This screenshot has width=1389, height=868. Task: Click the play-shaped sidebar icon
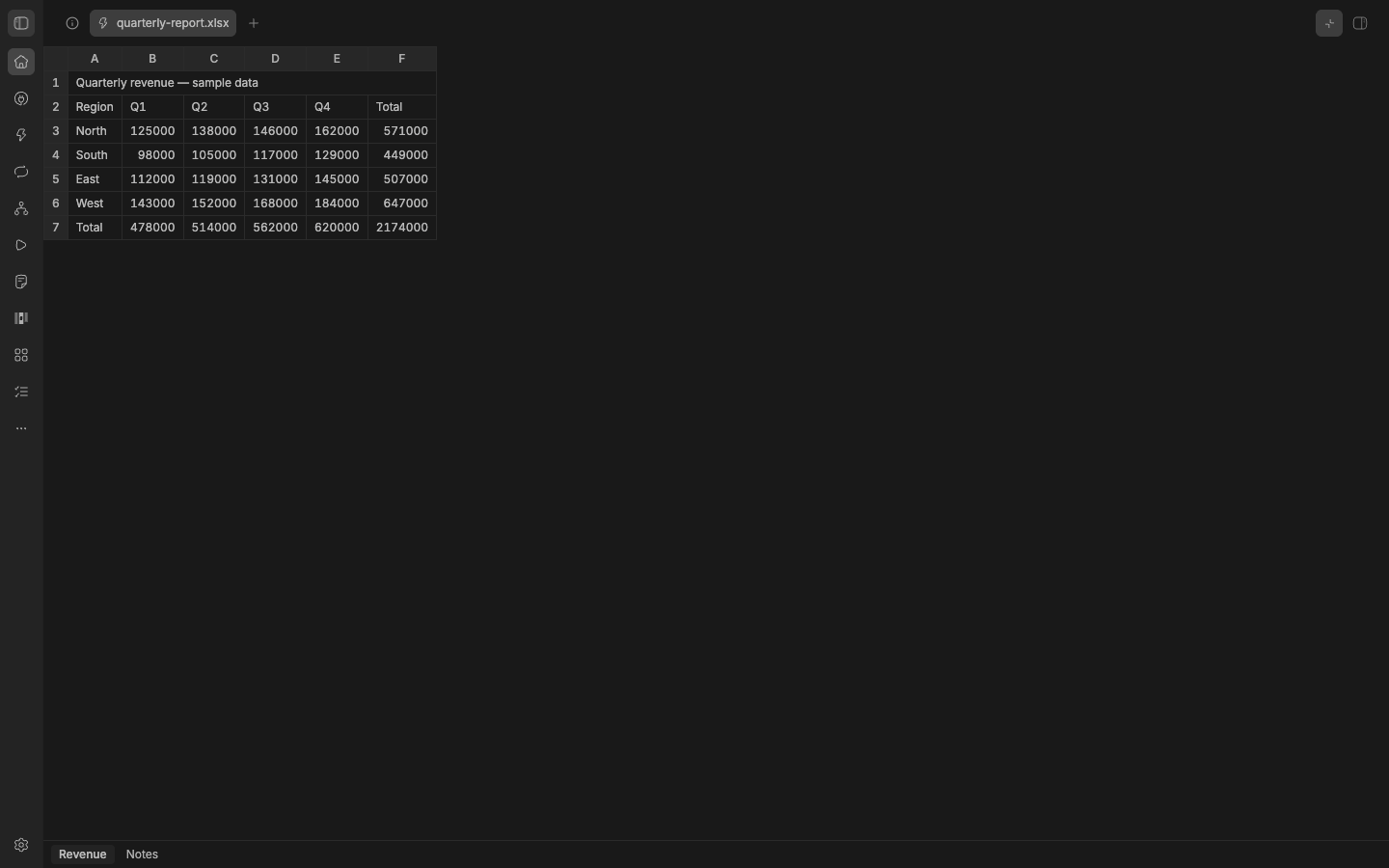pos(21,246)
